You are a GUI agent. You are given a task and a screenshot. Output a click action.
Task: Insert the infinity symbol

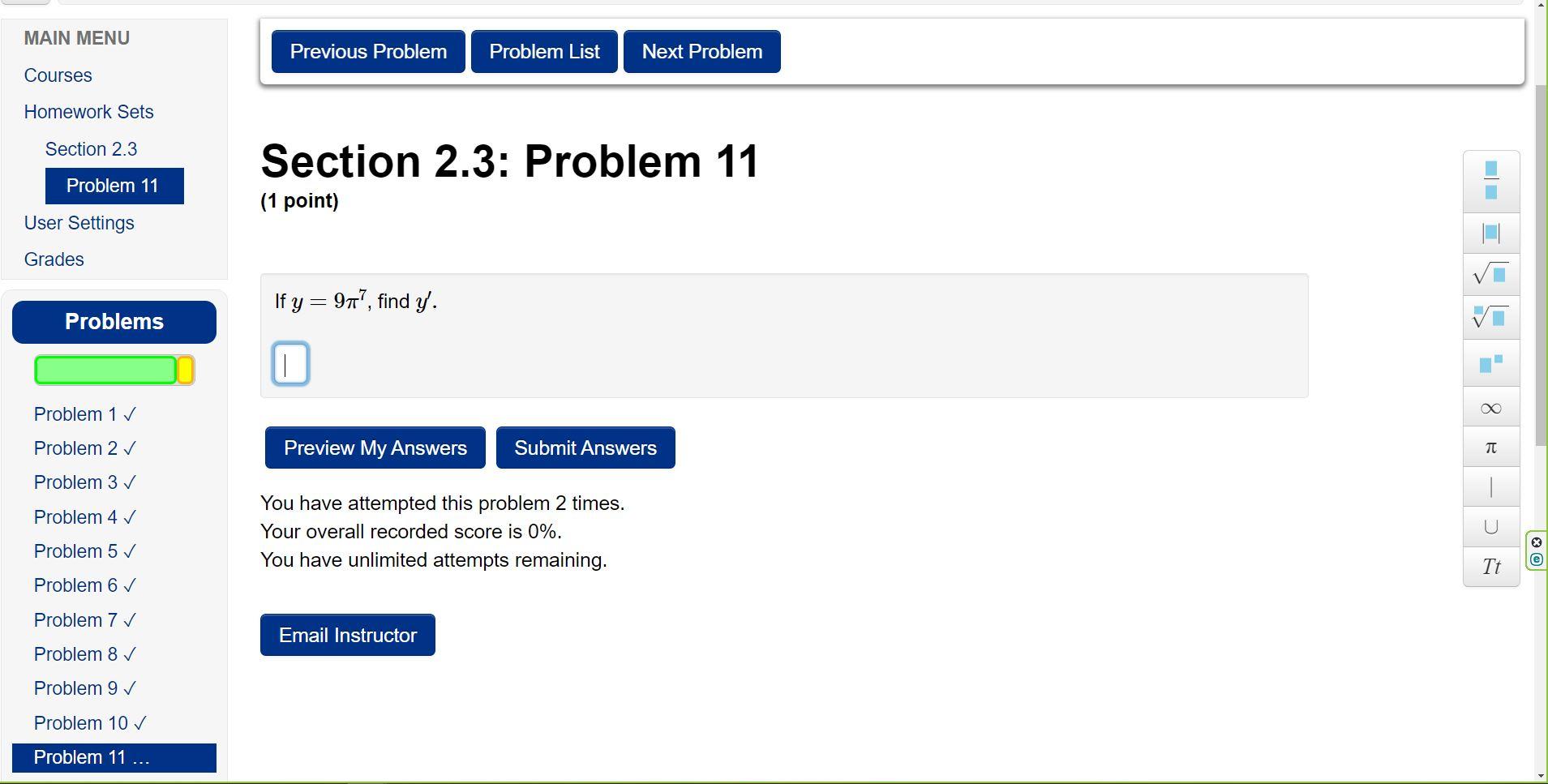coord(1490,406)
